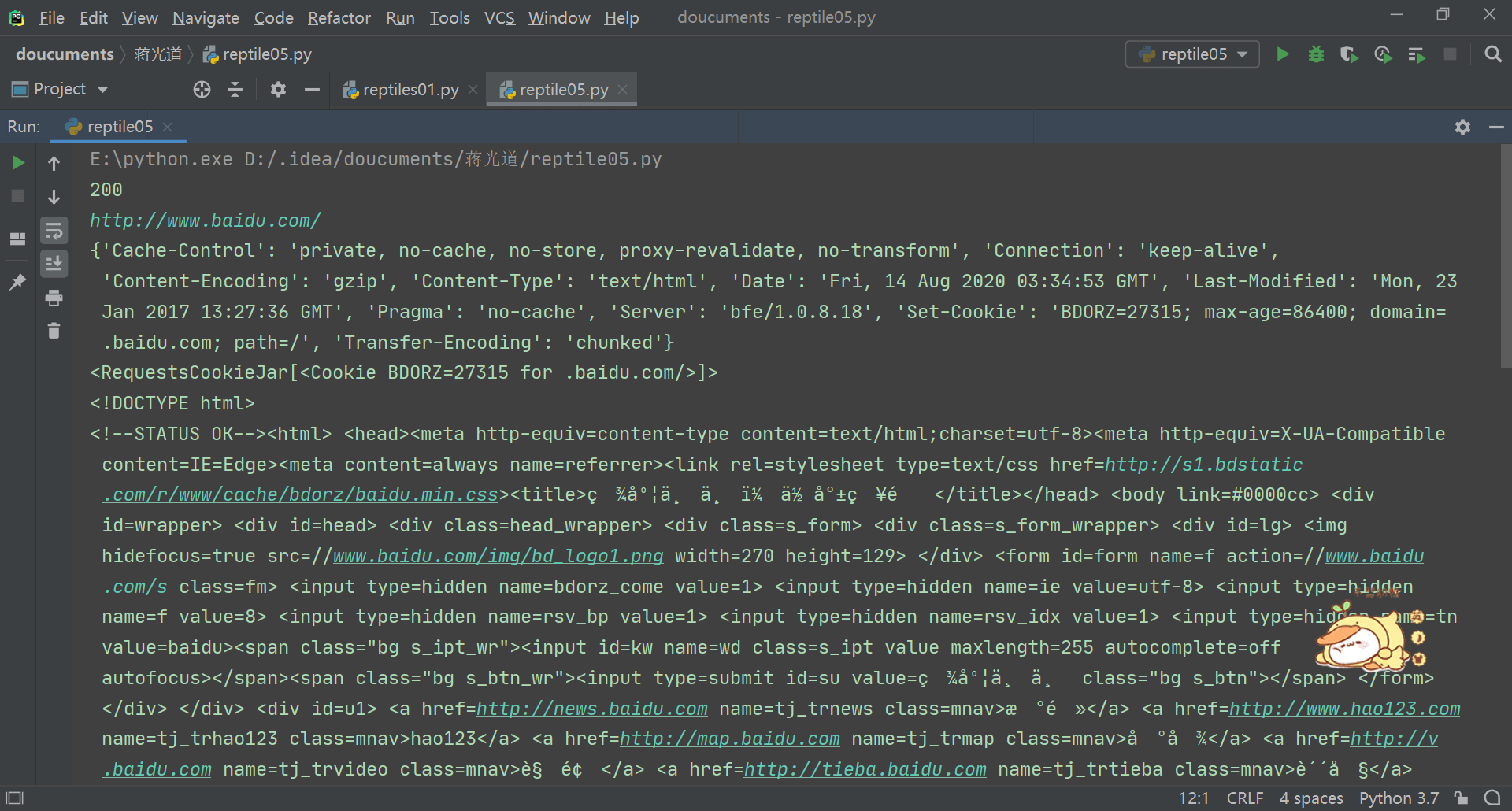Open the IDE inspections status bar icon
This screenshot has height=811, width=1512.
pos(1492,798)
